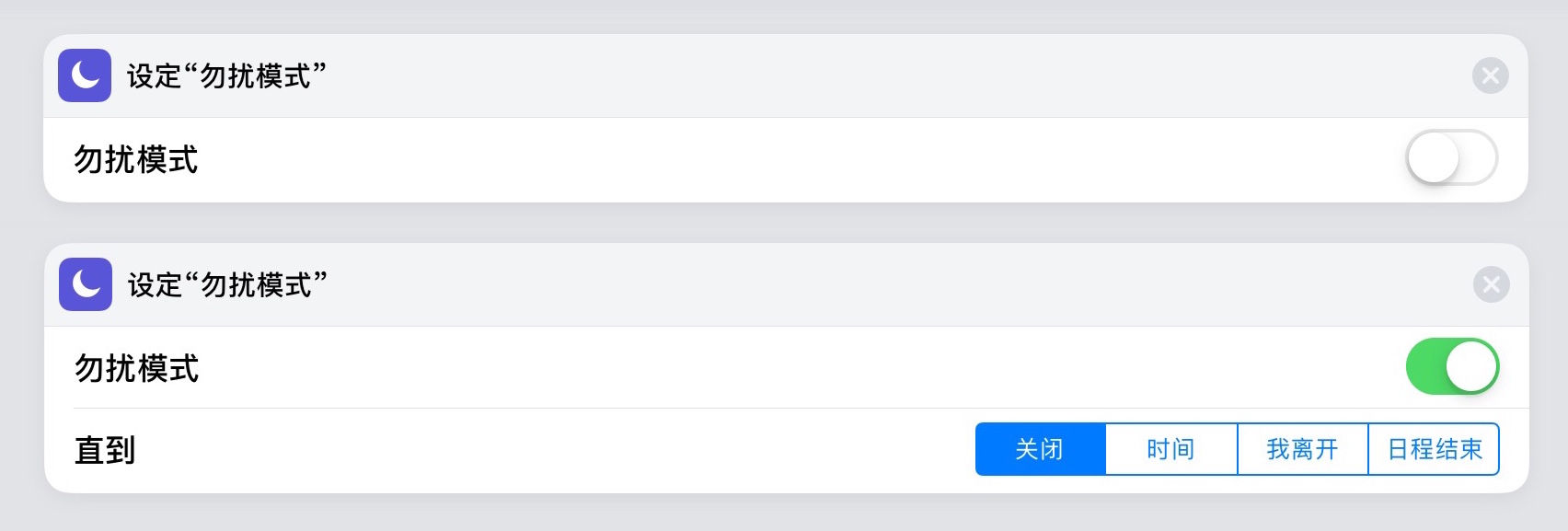Click the 勿扰模式 label in the second action
The height and width of the screenshot is (531, 1568).
pos(137,368)
